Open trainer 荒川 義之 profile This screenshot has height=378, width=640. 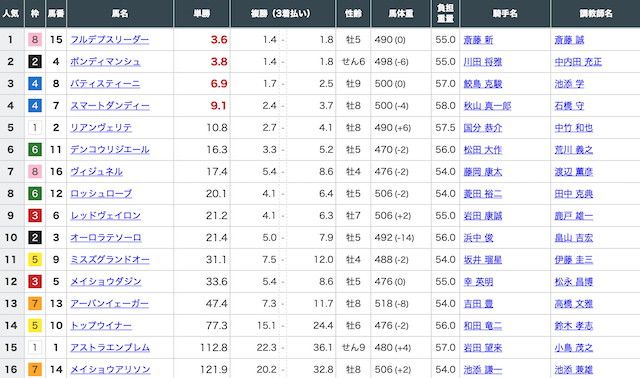tap(573, 150)
